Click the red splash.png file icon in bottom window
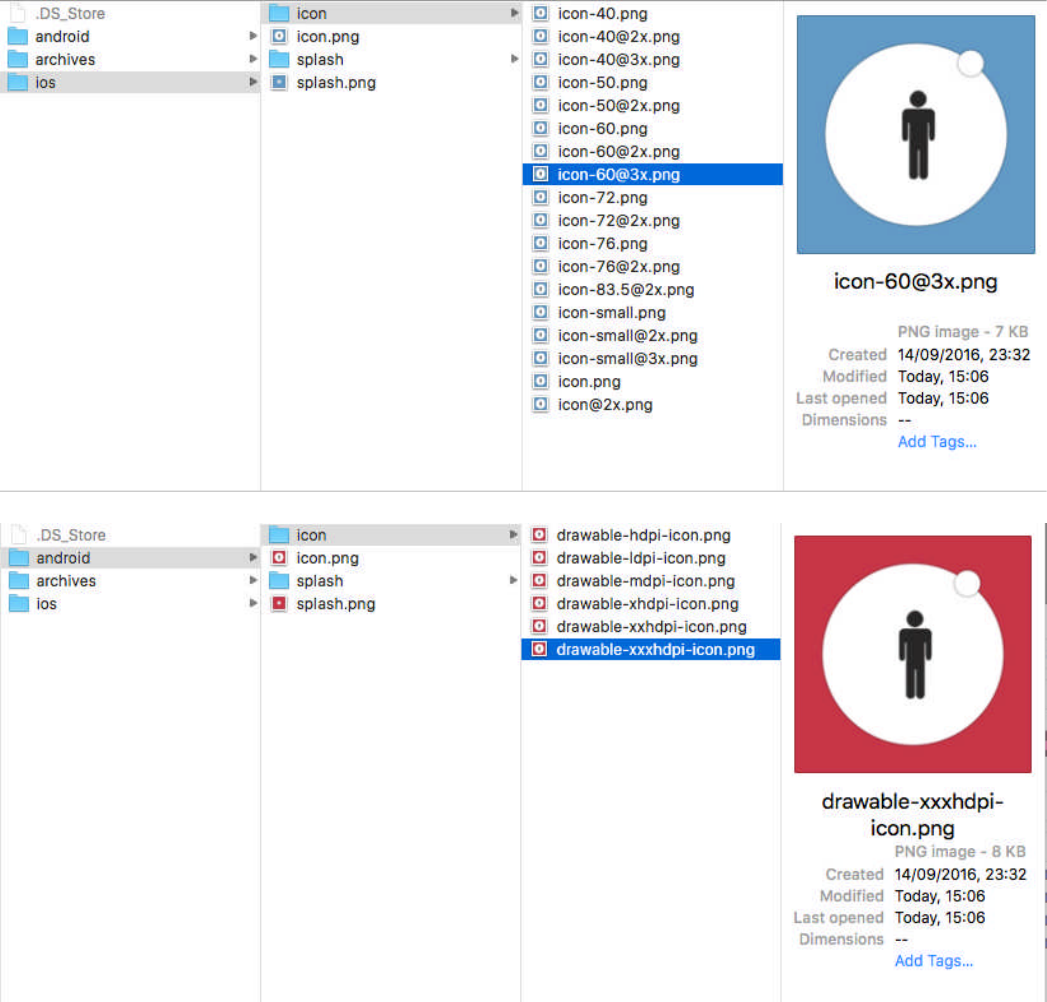Viewport: 1047px width, 1002px height. click(279, 603)
